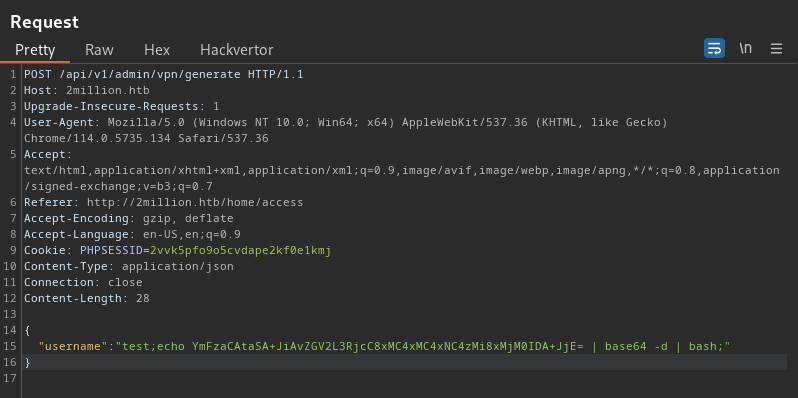Screen dimensions: 798x398
Task: Click line number 13 in the gutter
Action: (x=10, y=314)
